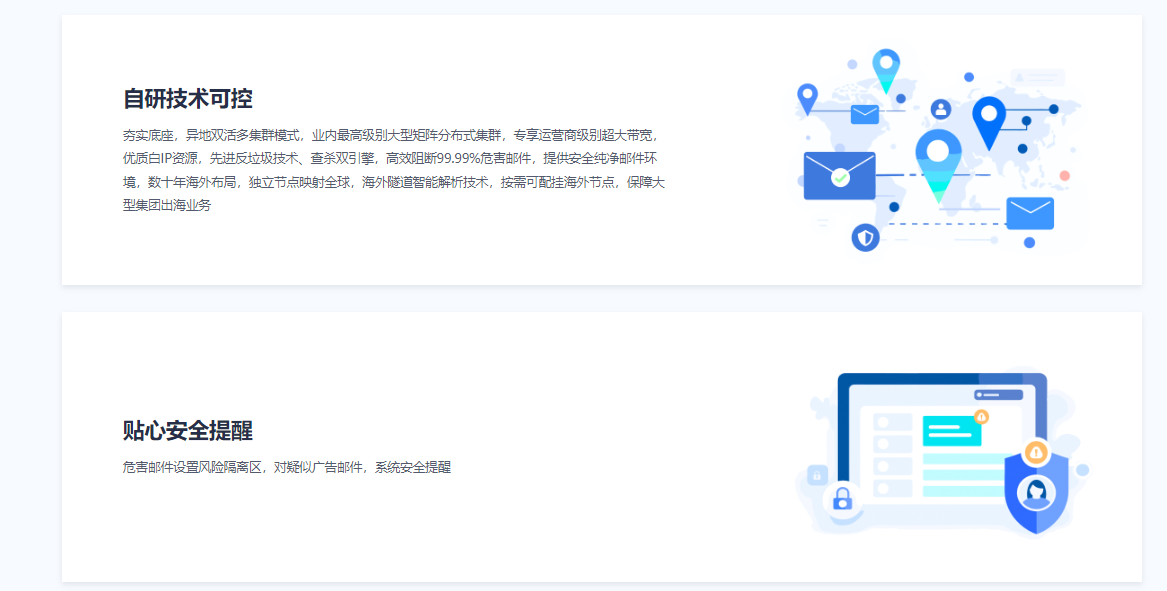This screenshot has height=591, width=1167.
Task: Click the orange warning badge on cyan card
Action: point(981,416)
